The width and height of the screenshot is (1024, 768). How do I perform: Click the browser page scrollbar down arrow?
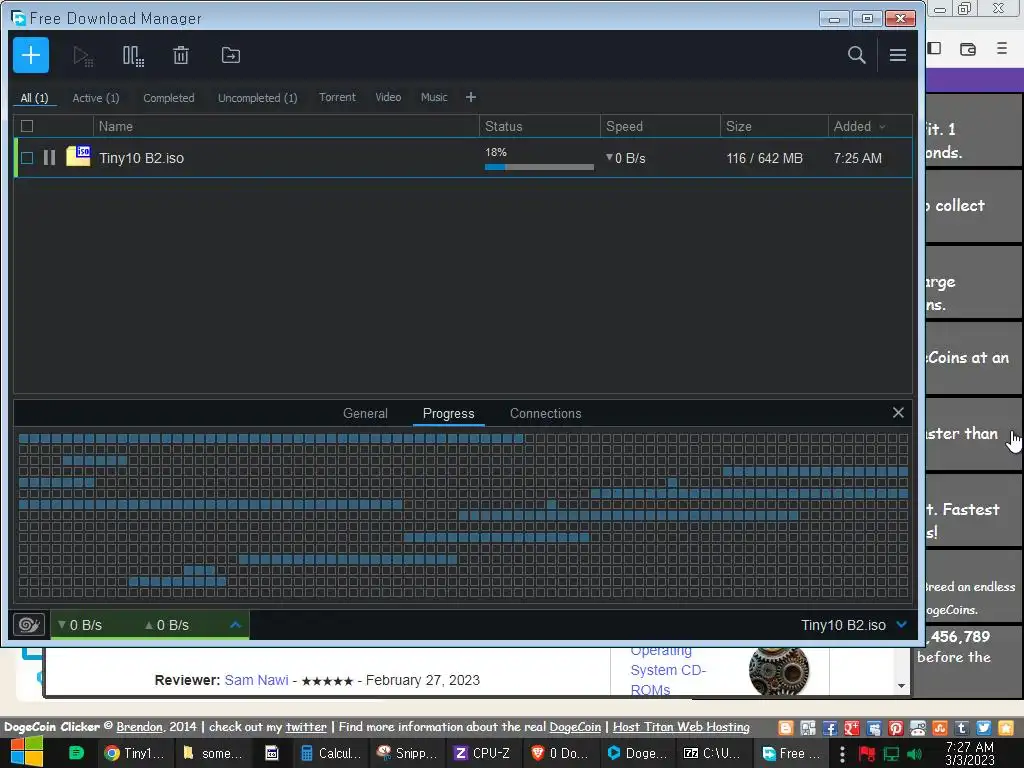point(901,686)
